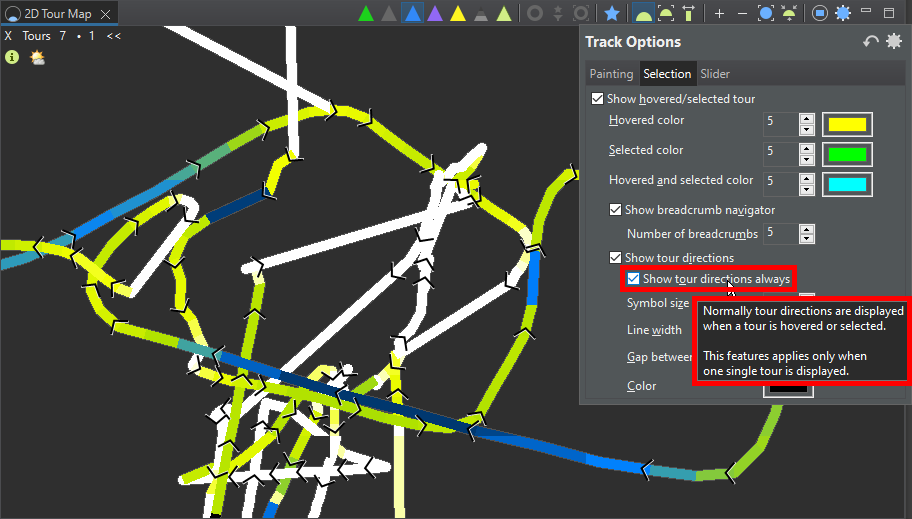This screenshot has width=912, height=519.
Task: Select the blue triangle tour color icon
Action: pyautogui.click(x=412, y=13)
